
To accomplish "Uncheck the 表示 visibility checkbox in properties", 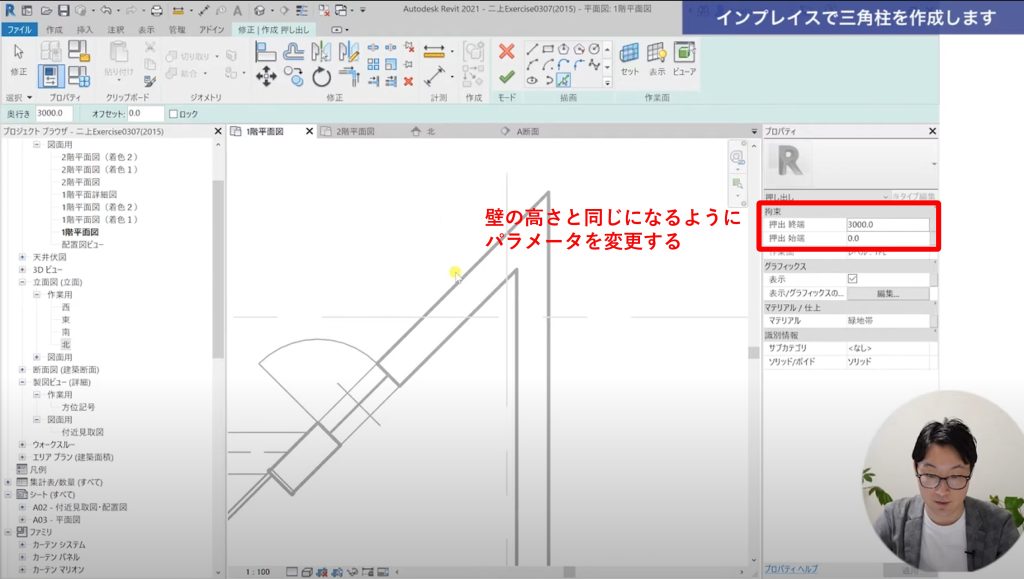I will pyautogui.click(x=852, y=280).
